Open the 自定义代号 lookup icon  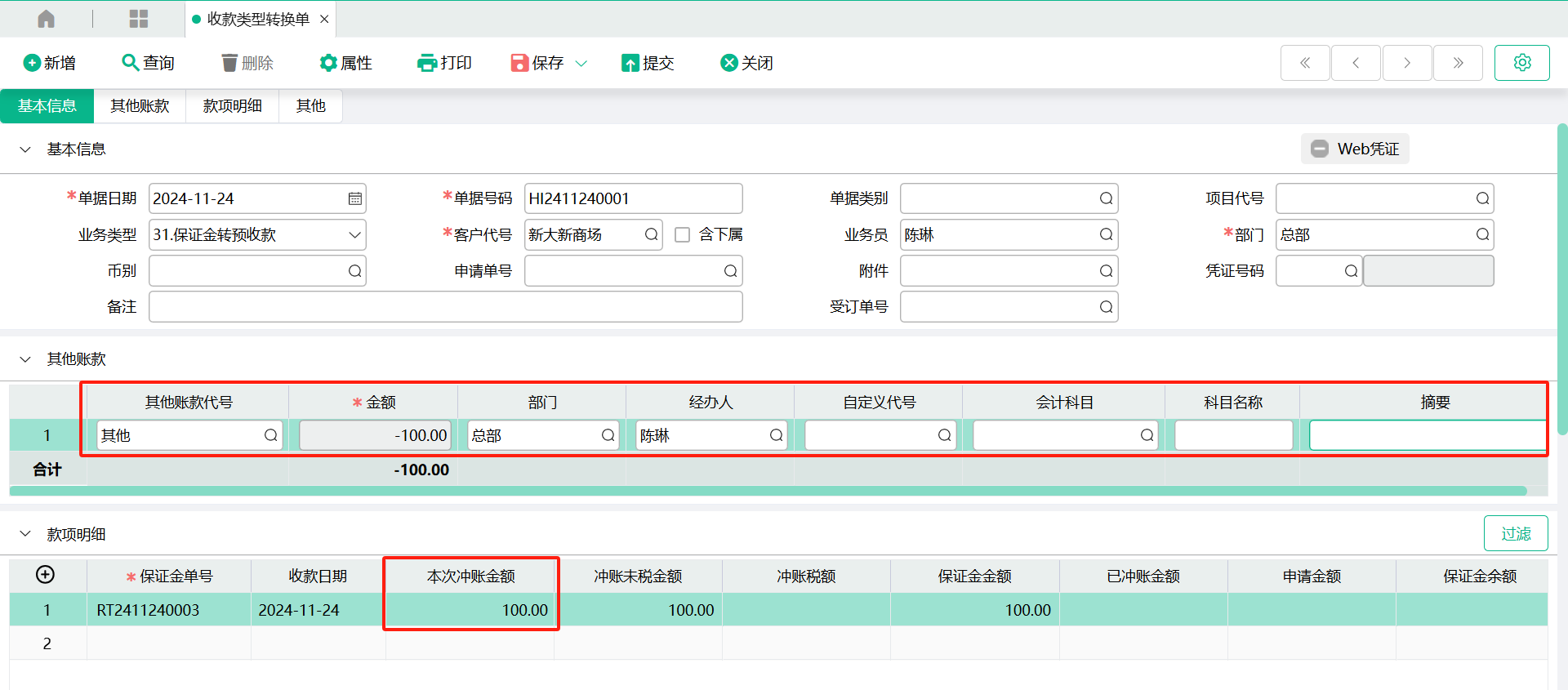click(945, 435)
